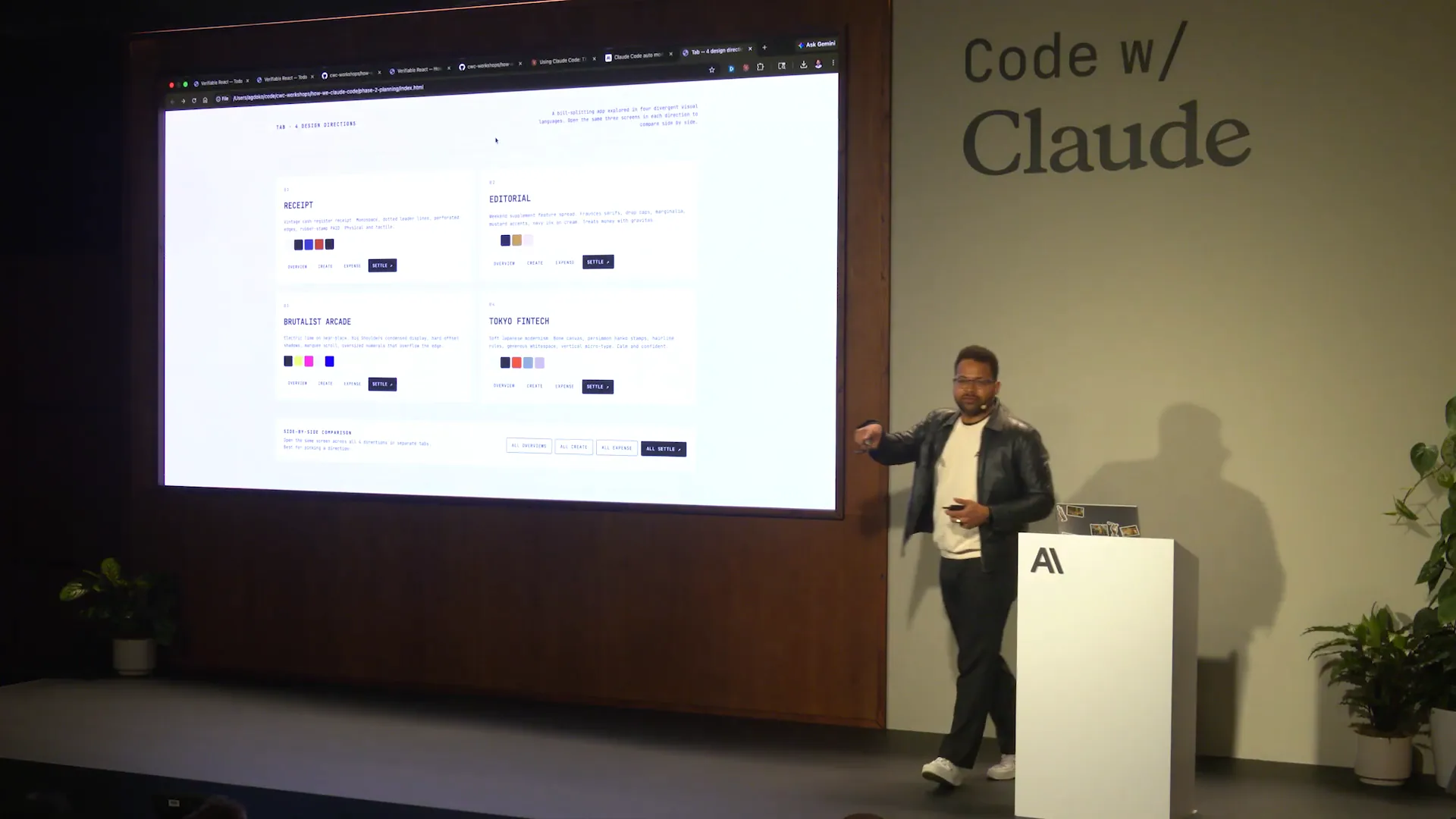The width and height of the screenshot is (1456, 819).
Task: Switch to the Verifiable React — Ho tab
Action: (x=416, y=70)
